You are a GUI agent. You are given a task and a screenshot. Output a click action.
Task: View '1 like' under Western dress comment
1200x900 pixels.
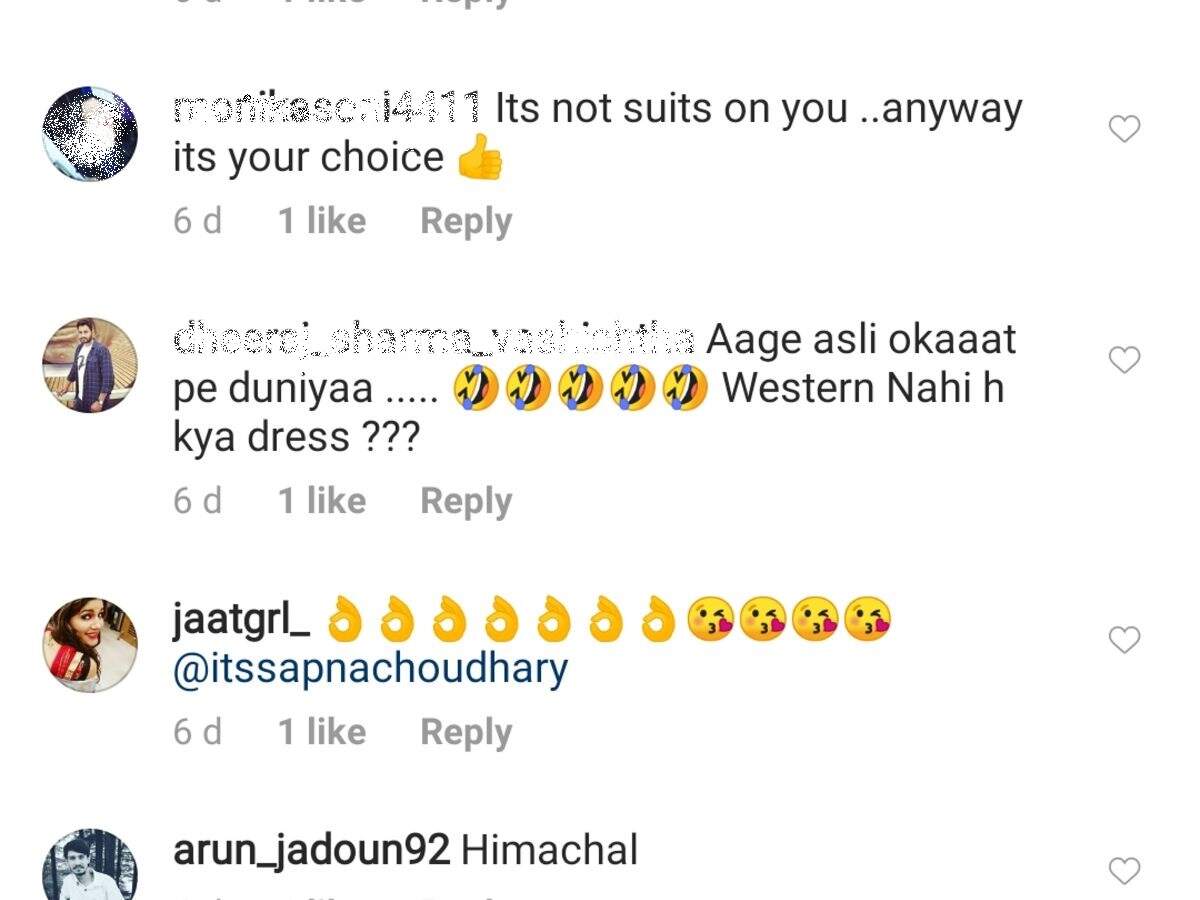pos(322,501)
